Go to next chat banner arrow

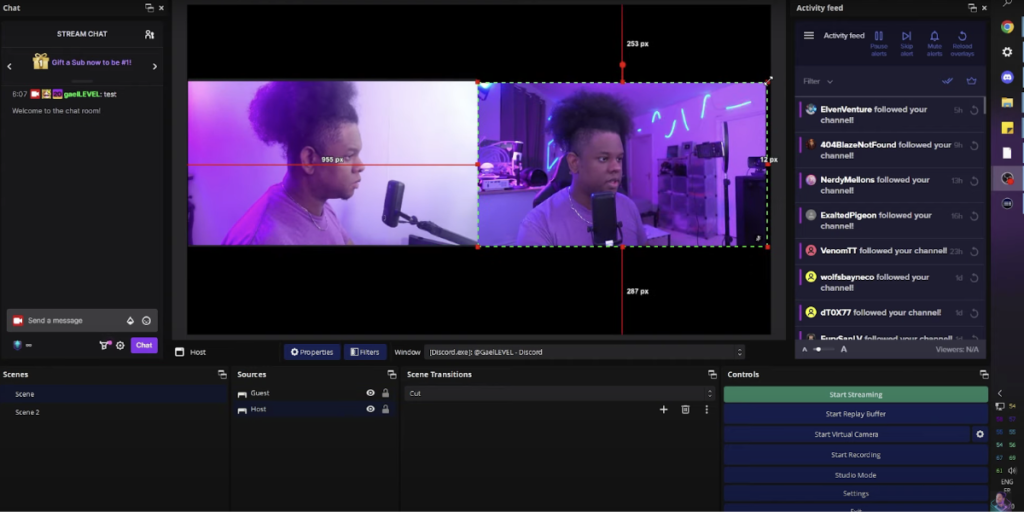pyautogui.click(x=155, y=66)
